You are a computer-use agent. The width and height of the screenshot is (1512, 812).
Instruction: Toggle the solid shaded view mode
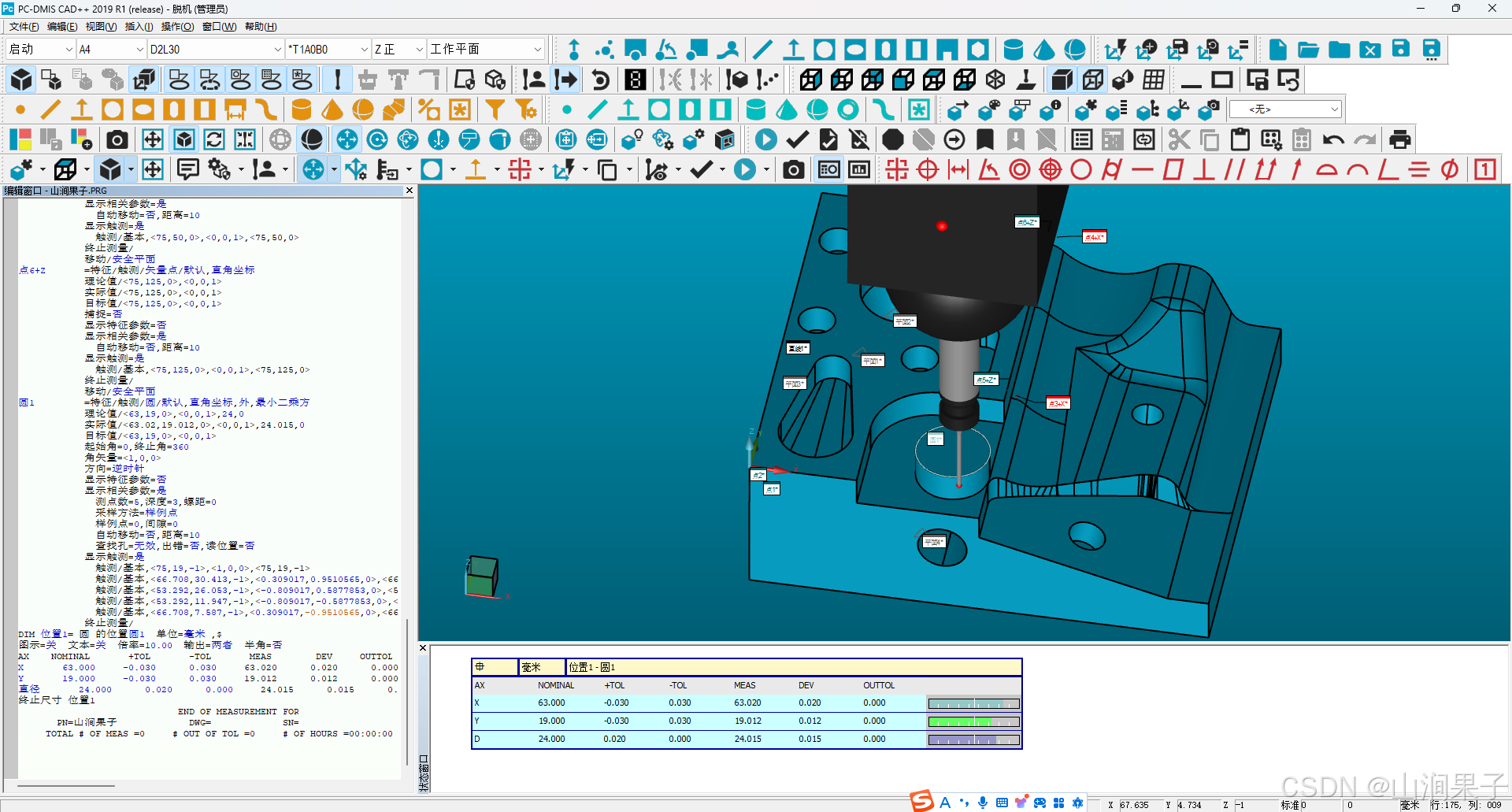pyautogui.click(x=1062, y=80)
